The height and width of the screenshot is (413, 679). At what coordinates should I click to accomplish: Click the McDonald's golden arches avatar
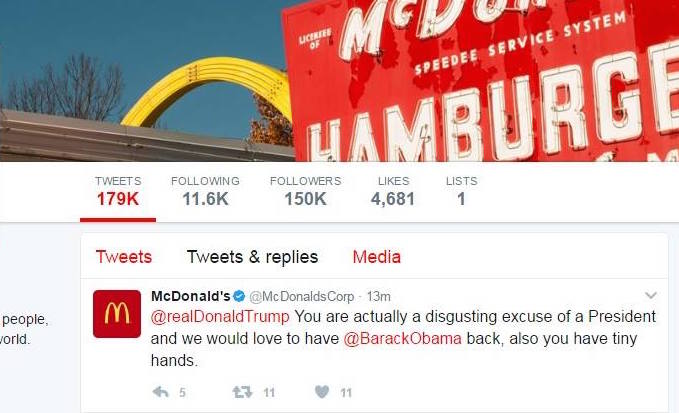coord(117,314)
